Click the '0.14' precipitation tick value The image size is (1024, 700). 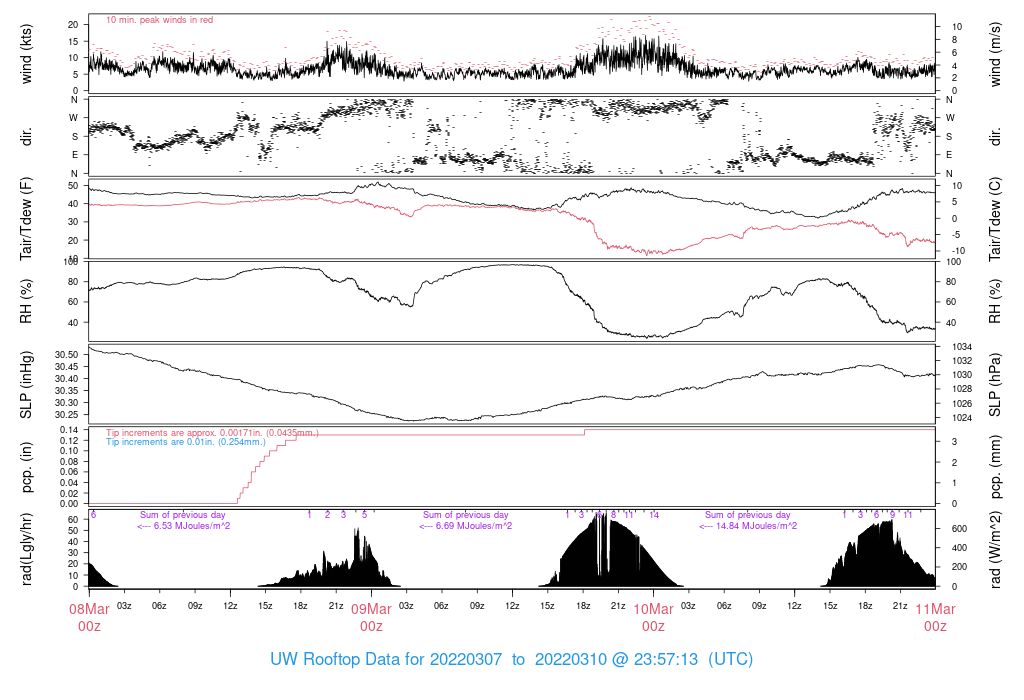click(69, 430)
